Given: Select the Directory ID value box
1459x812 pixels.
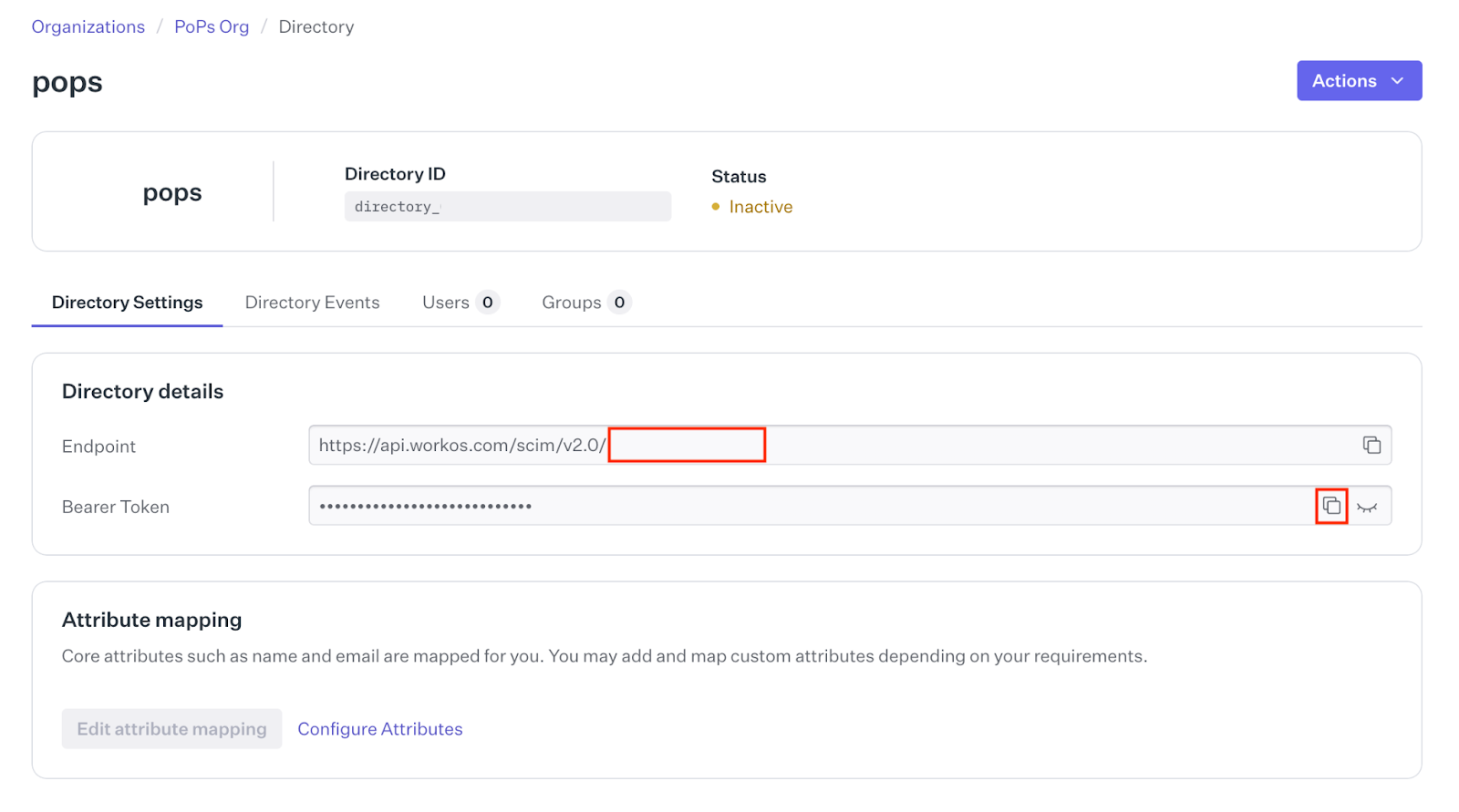Looking at the screenshot, I should [507, 206].
